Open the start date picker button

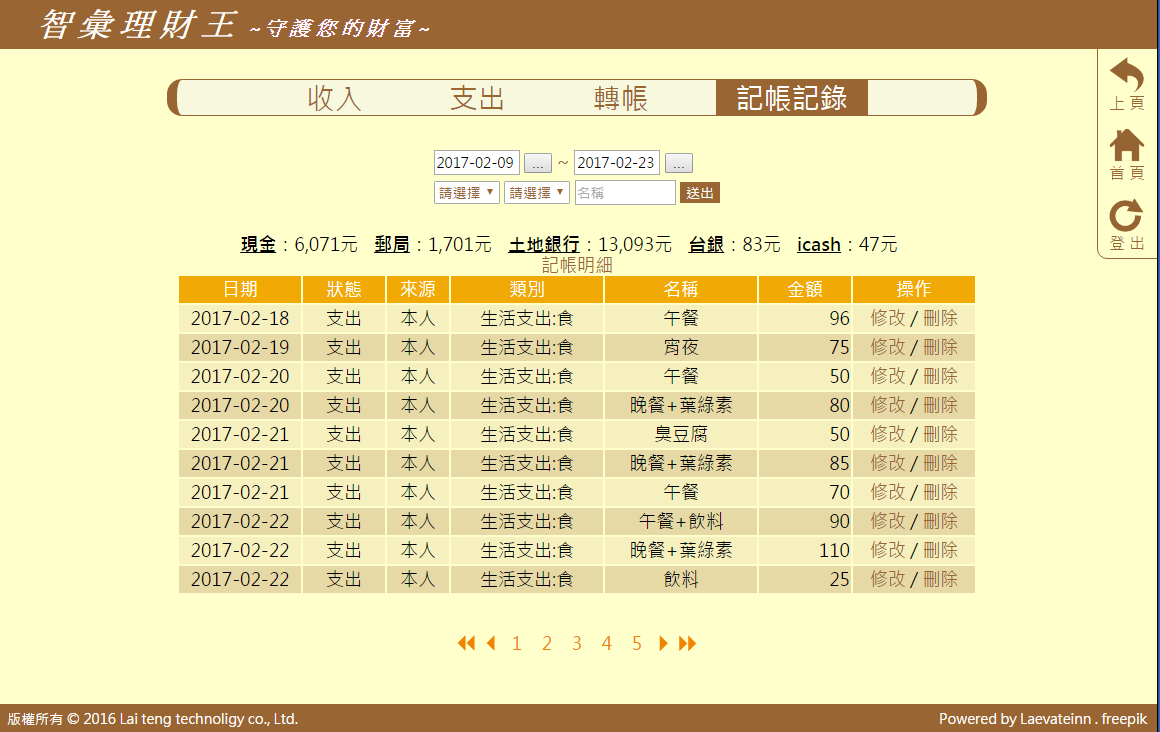[538, 163]
